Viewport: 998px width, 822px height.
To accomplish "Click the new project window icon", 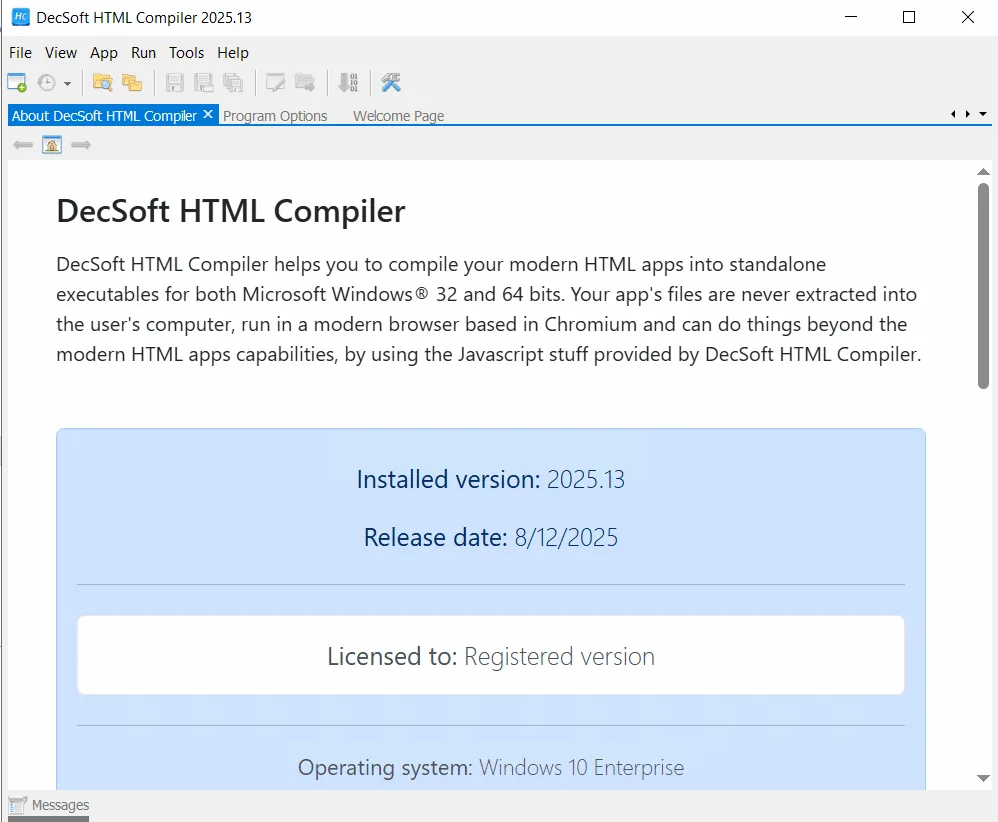I will click(17, 82).
